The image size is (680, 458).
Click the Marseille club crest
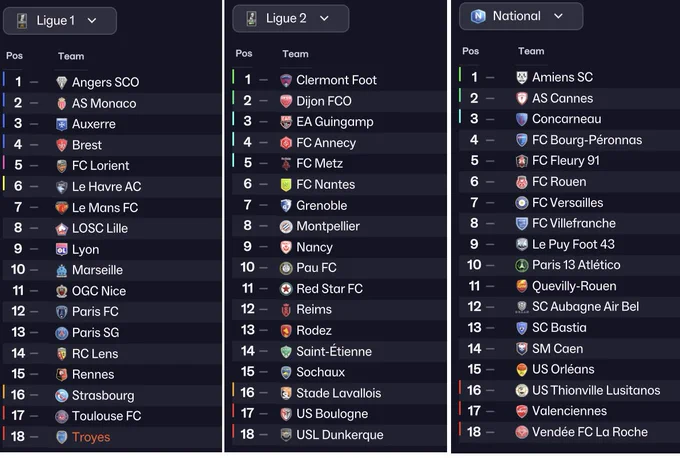tap(62, 270)
